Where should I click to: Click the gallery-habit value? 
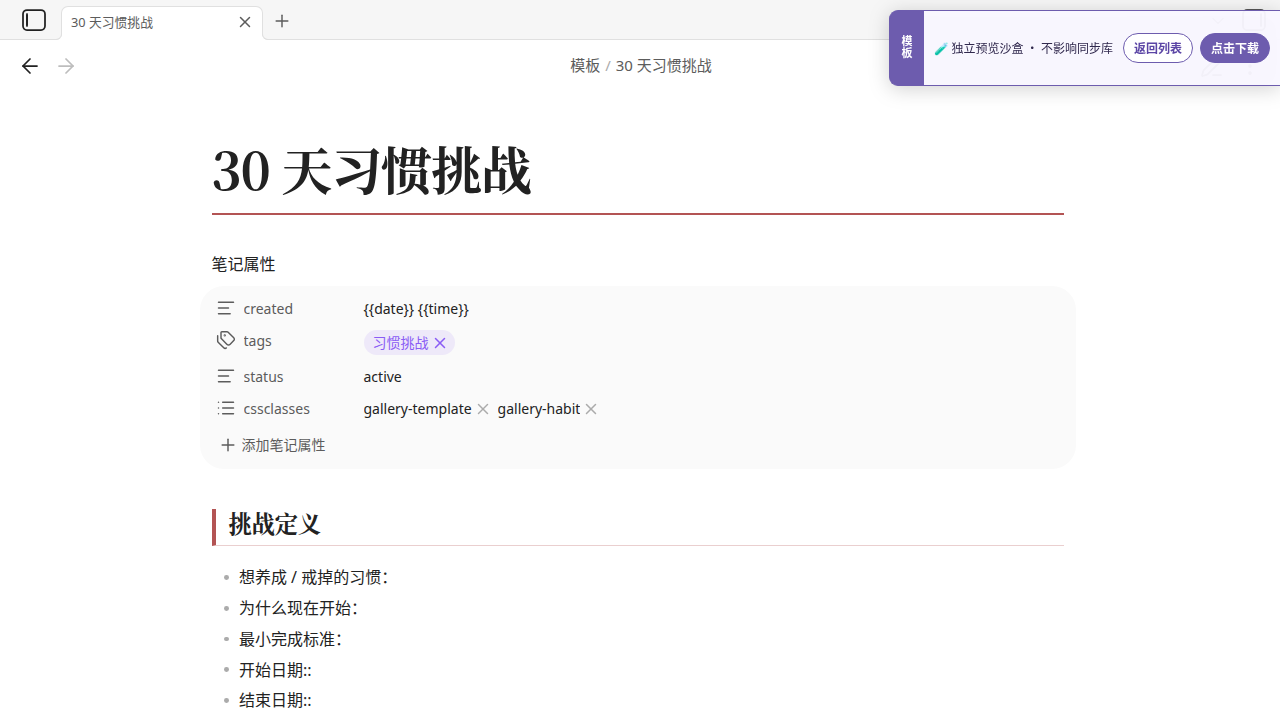pyautogui.click(x=538, y=409)
